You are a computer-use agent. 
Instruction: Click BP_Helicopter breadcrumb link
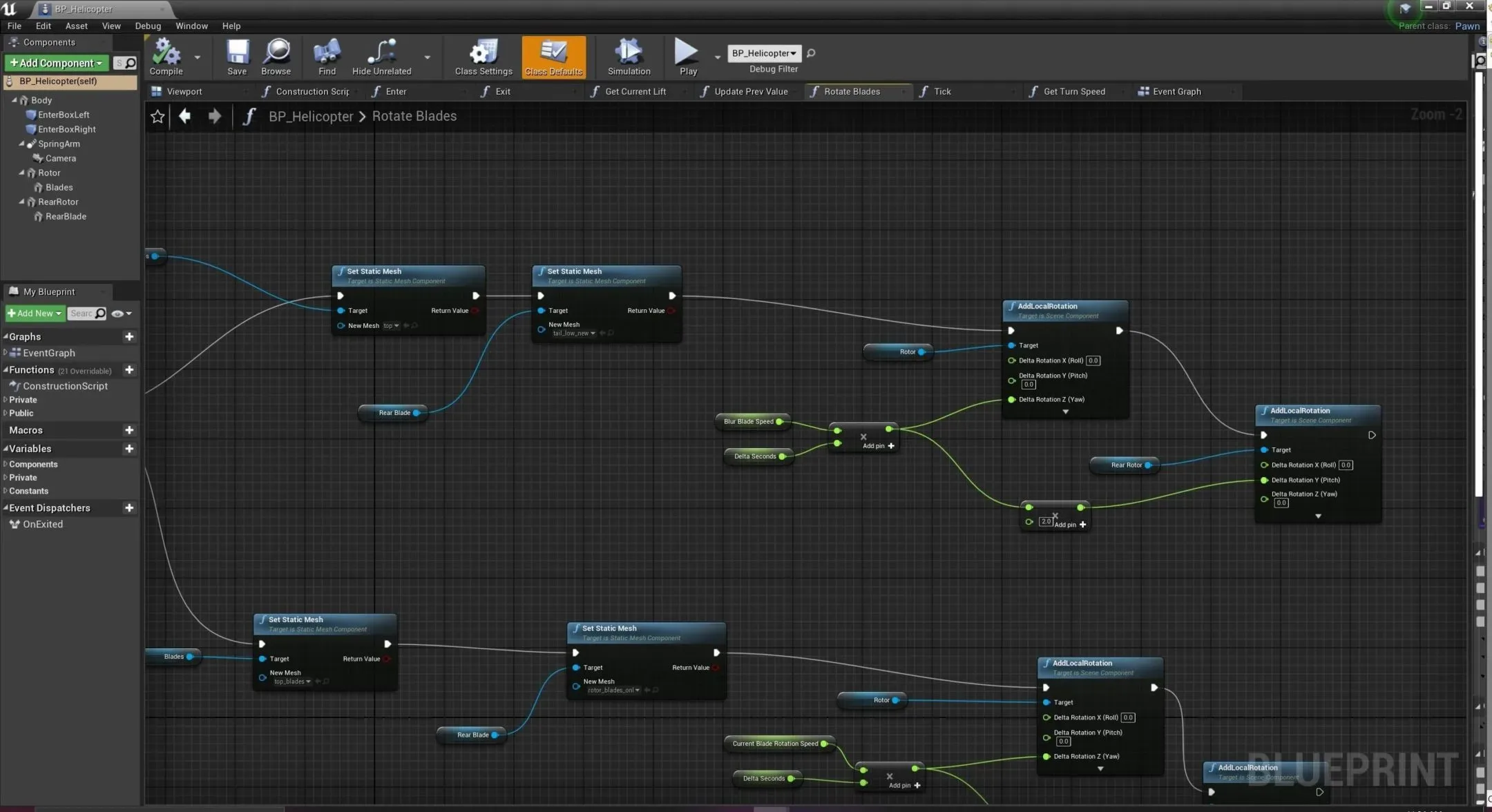[311, 116]
